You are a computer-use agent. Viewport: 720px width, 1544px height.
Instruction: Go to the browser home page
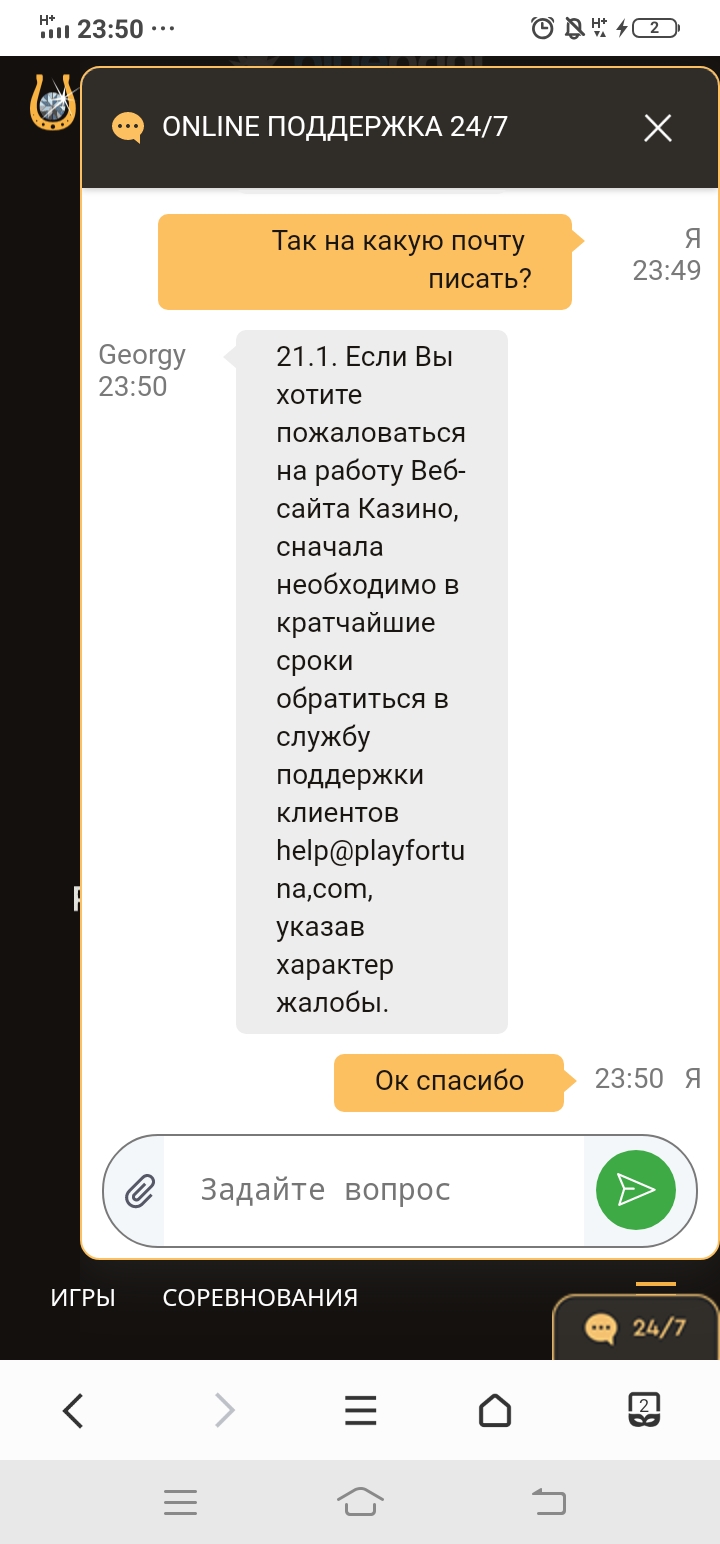[x=495, y=1411]
